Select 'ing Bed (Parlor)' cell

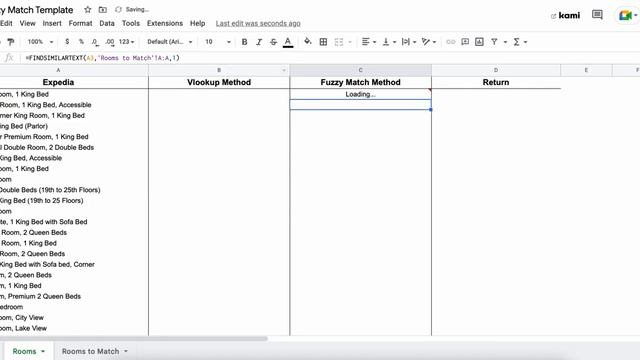click(74, 126)
